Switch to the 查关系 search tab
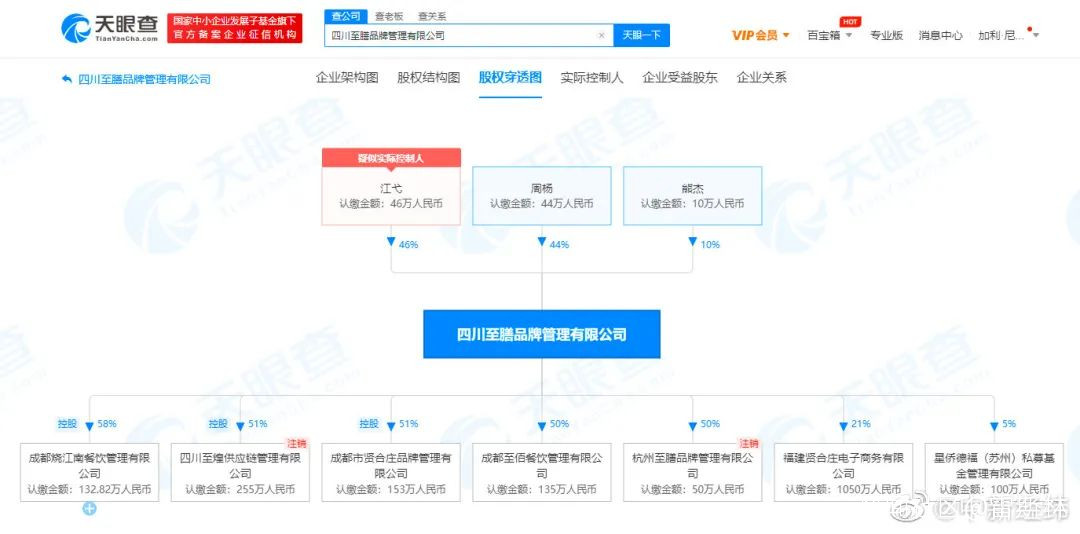Screen dimensions: 1080x534 (432, 17)
